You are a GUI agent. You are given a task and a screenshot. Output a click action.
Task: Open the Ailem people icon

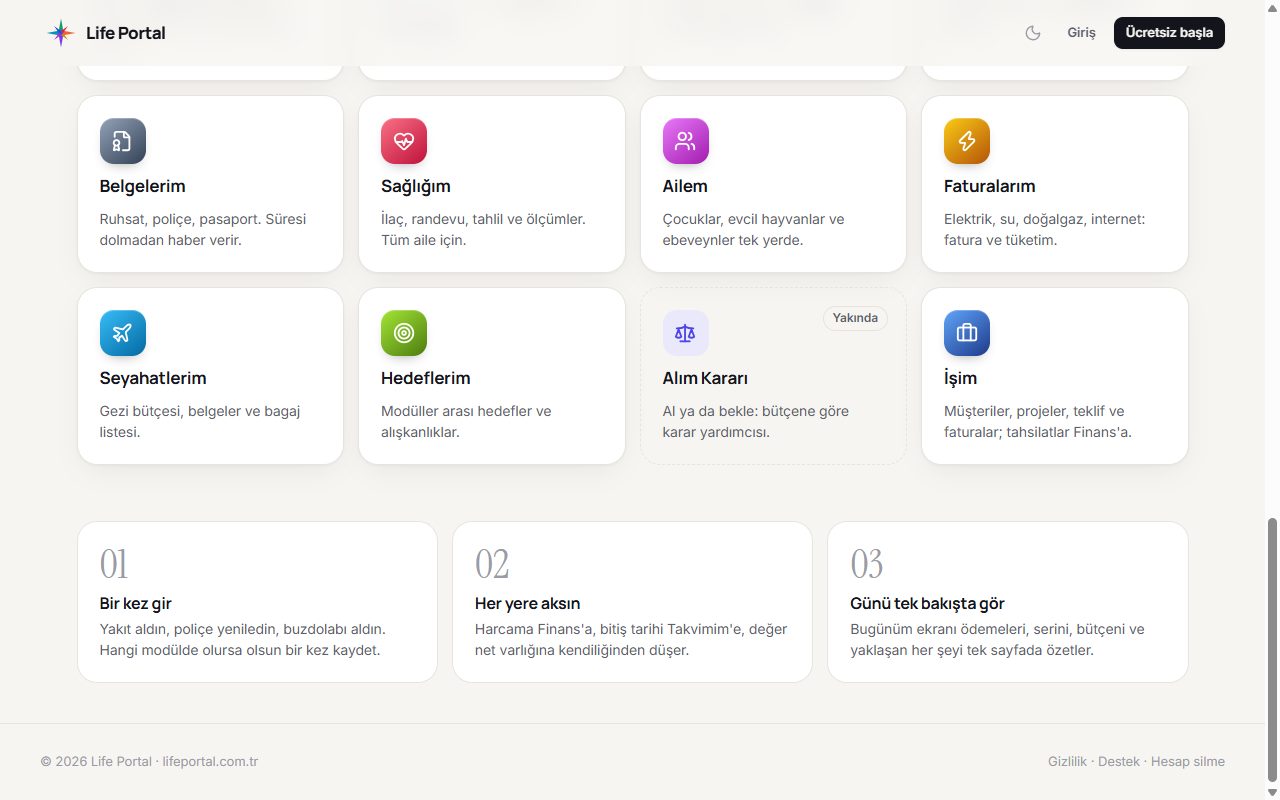click(685, 141)
